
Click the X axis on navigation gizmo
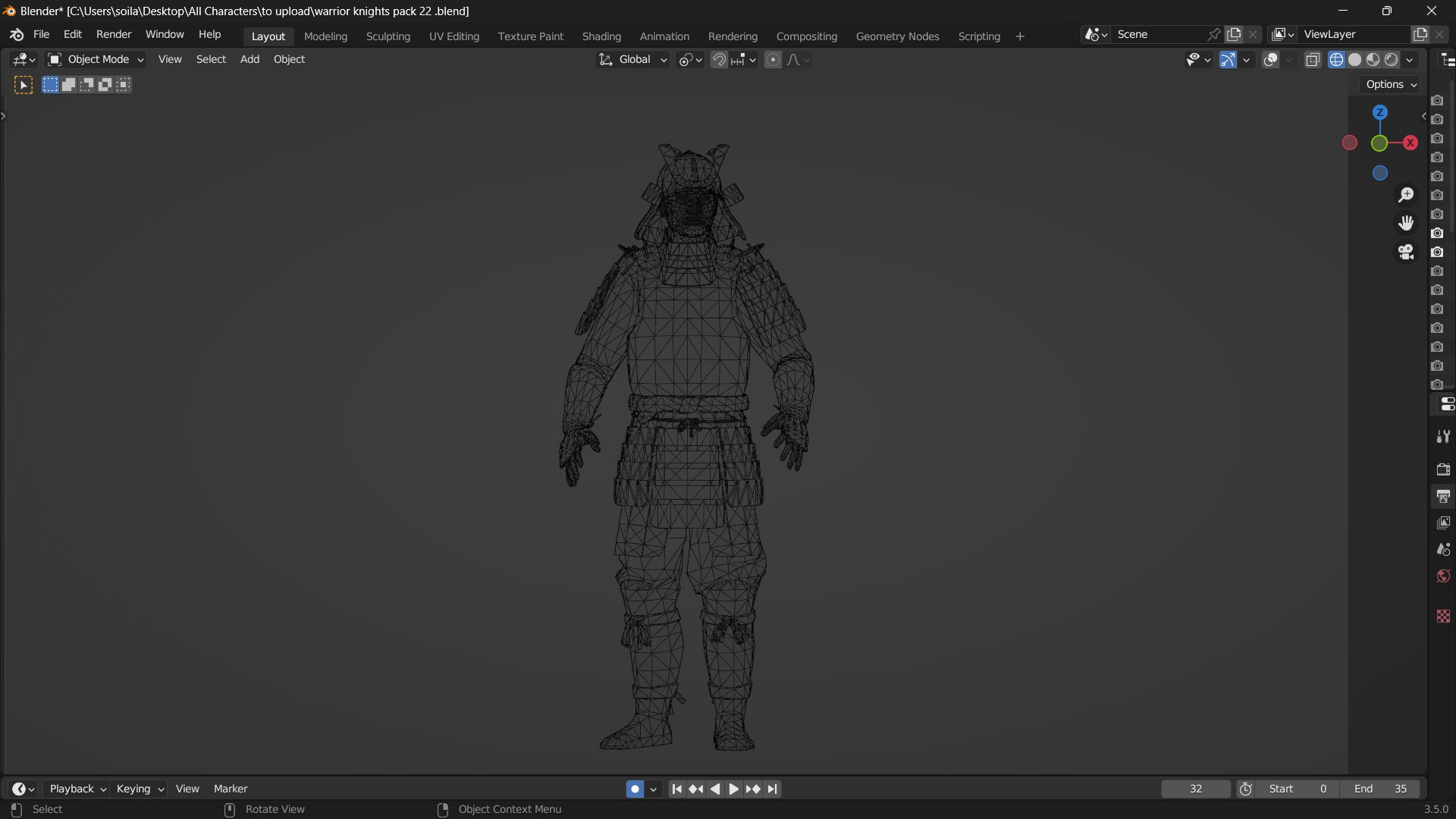point(1410,143)
